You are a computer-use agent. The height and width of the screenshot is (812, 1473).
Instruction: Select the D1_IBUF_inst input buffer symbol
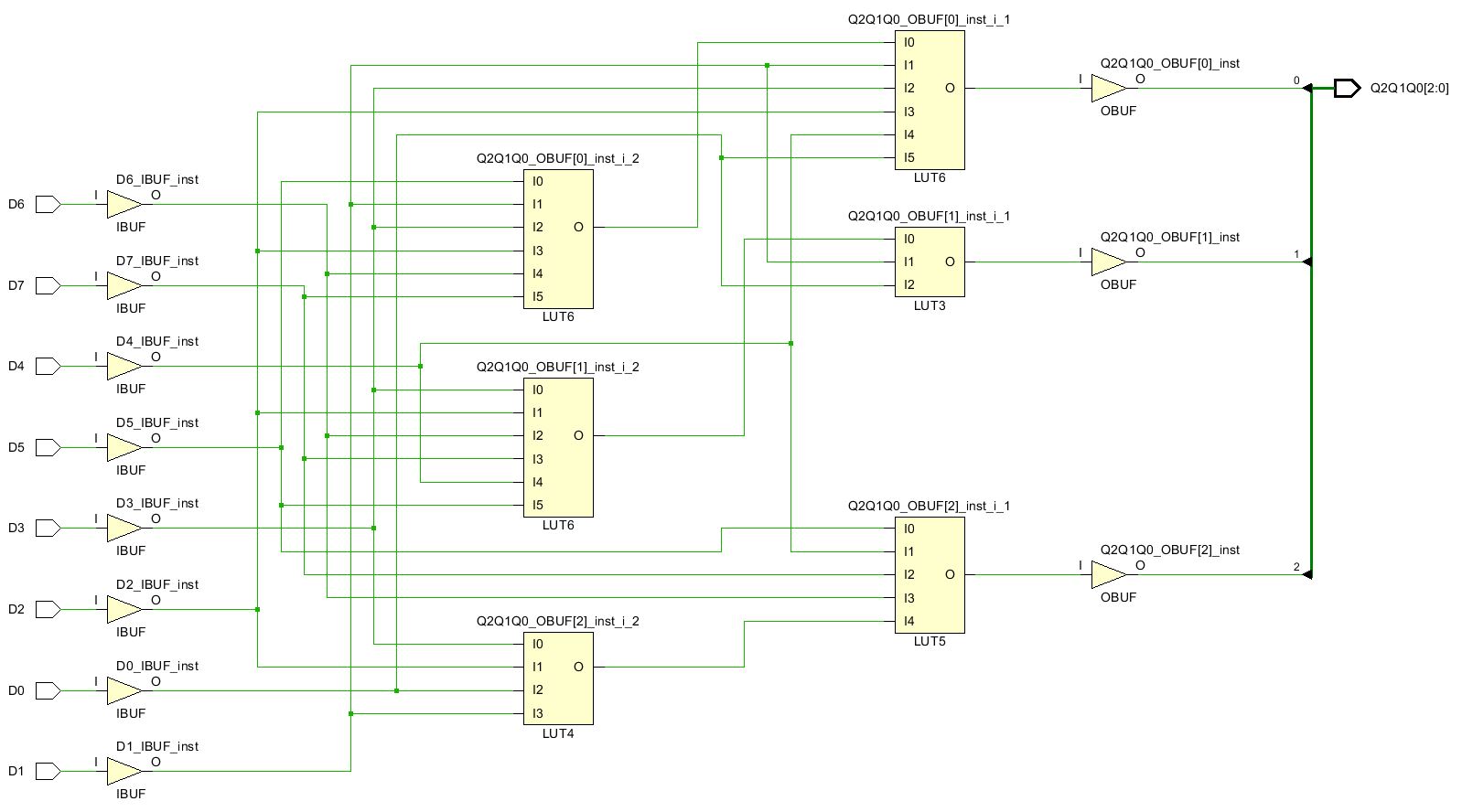pos(124,771)
